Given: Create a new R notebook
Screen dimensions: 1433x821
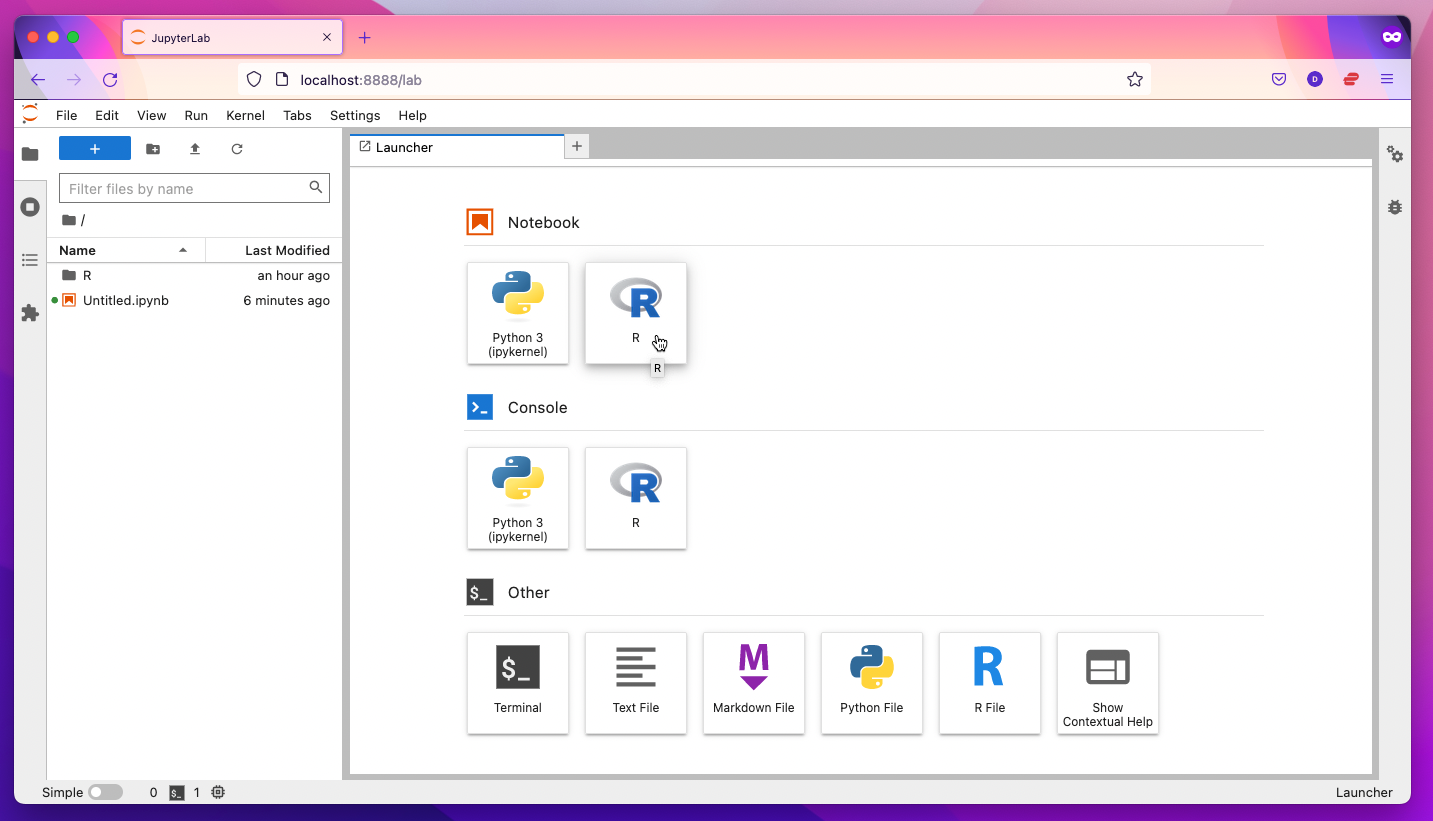Looking at the screenshot, I should (636, 313).
